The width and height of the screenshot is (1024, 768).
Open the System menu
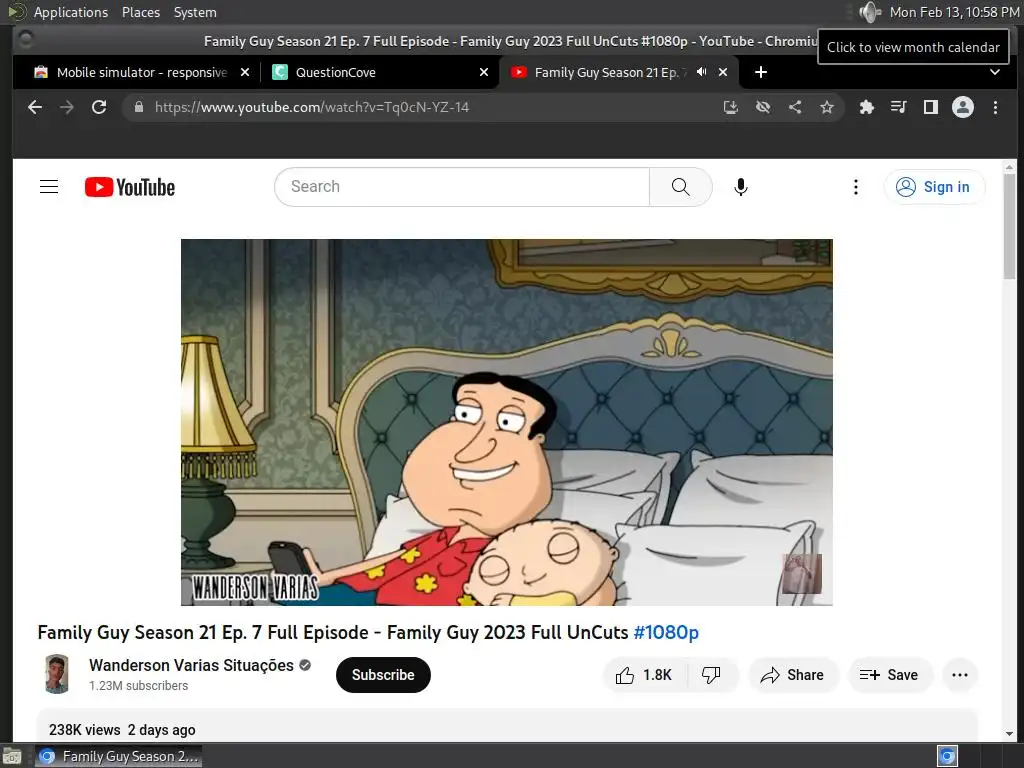(195, 12)
